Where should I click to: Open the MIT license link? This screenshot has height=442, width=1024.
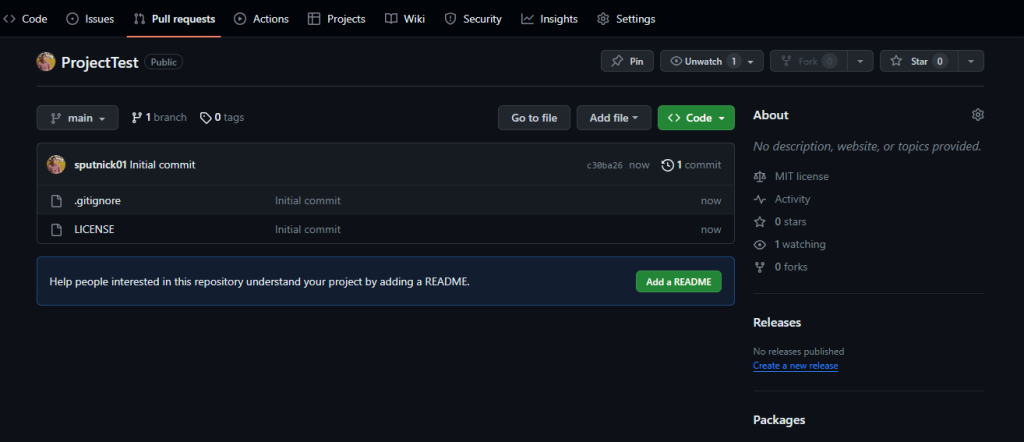801,176
